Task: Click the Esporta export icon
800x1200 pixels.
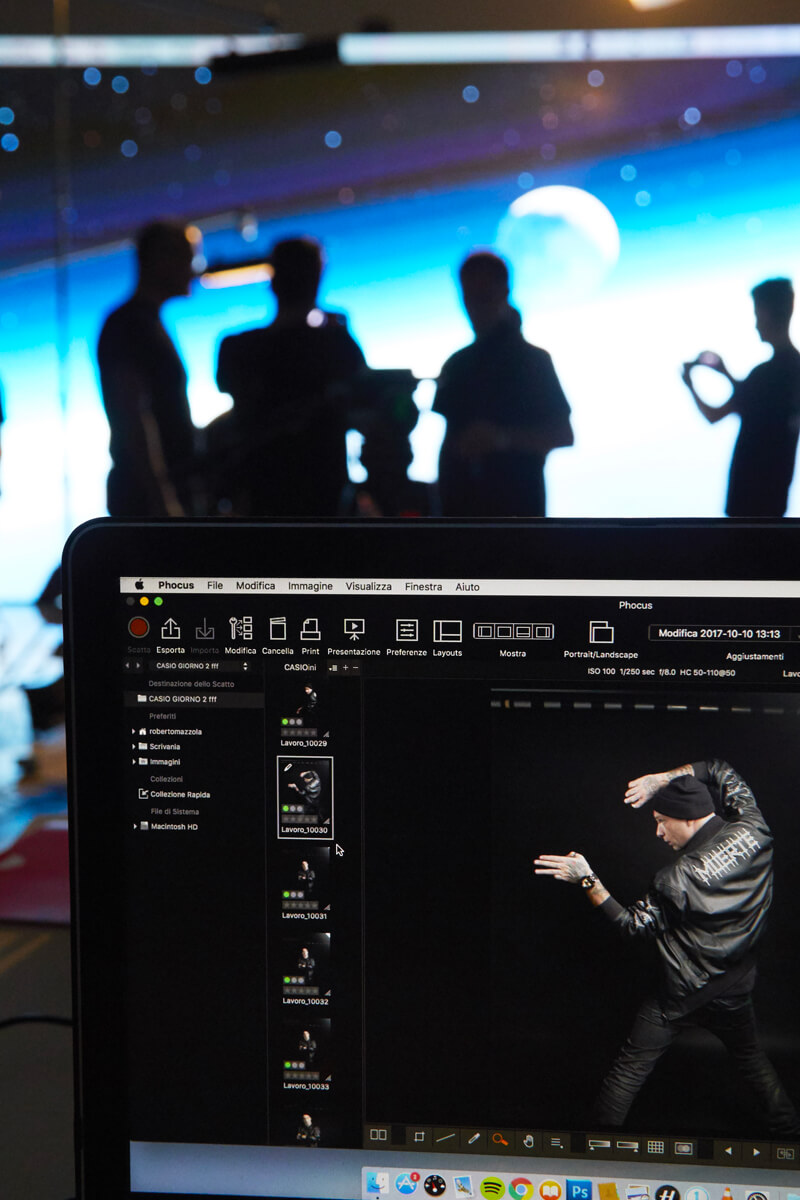Action: pyautogui.click(x=171, y=629)
